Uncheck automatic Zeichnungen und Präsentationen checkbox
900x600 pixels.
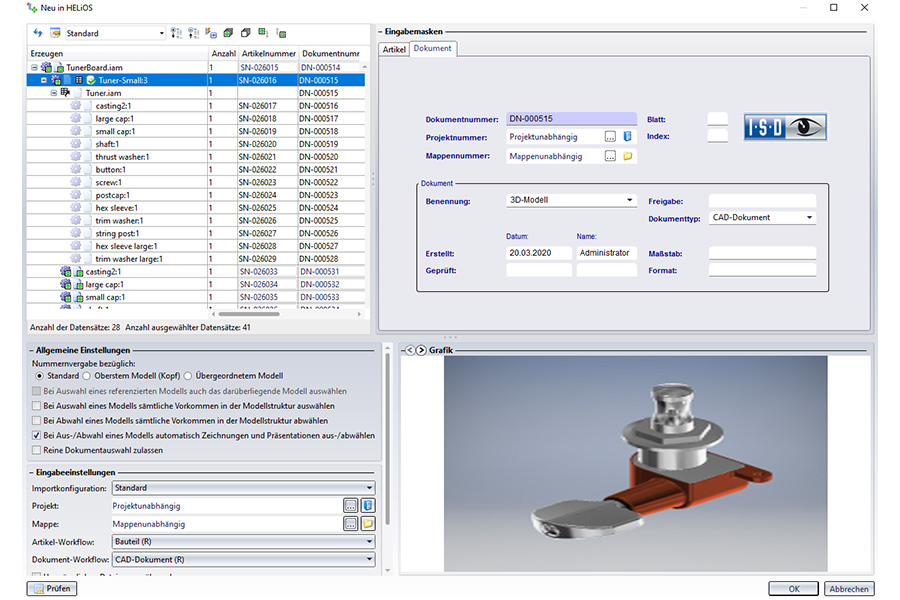pos(37,435)
